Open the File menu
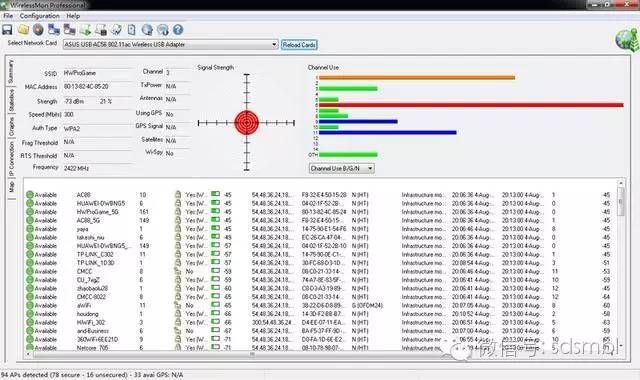 [8, 16]
